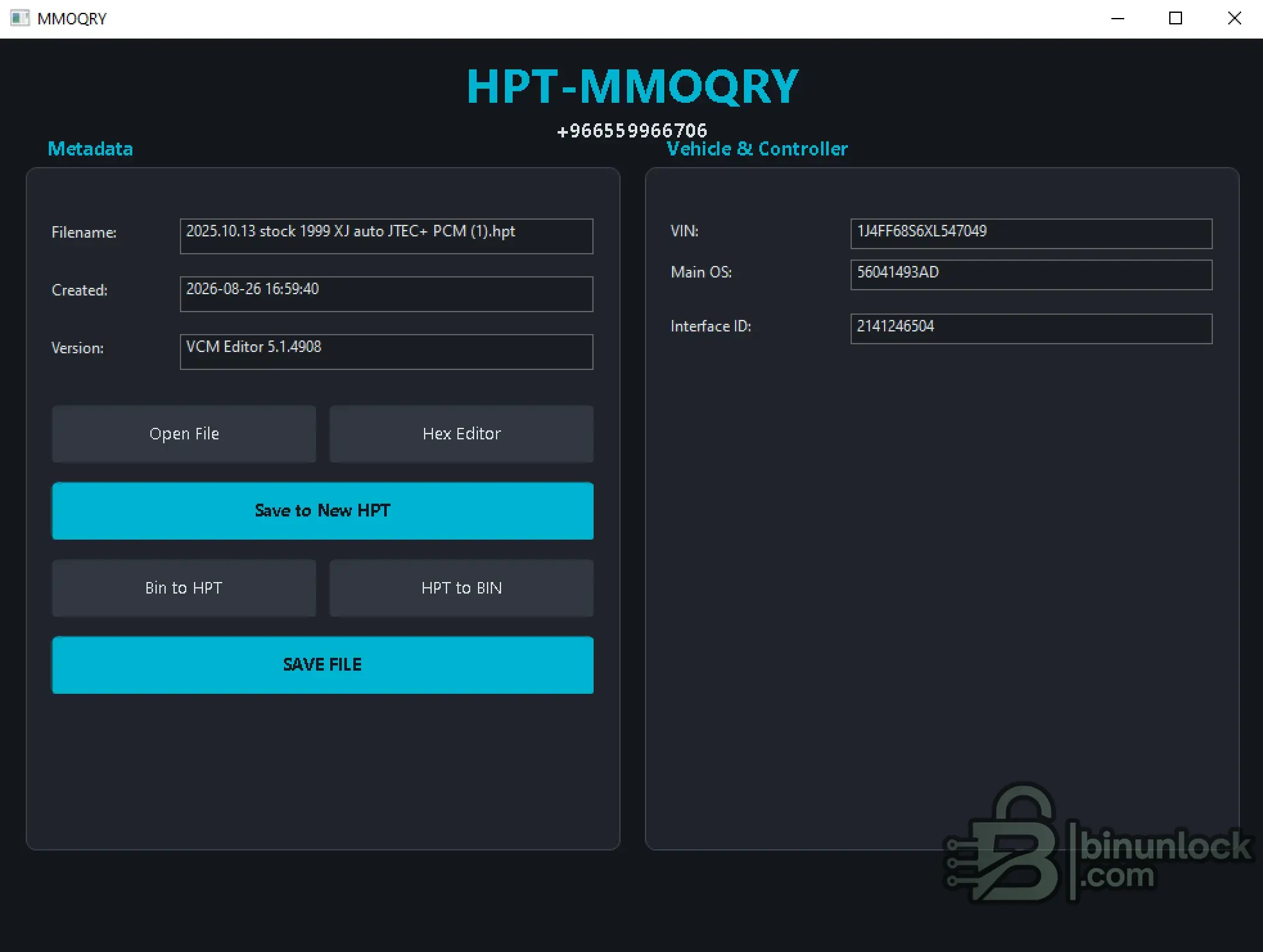The height and width of the screenshot is (952, 1263).
Task: Select the Created date field
Action: click(x=386, y=294)
